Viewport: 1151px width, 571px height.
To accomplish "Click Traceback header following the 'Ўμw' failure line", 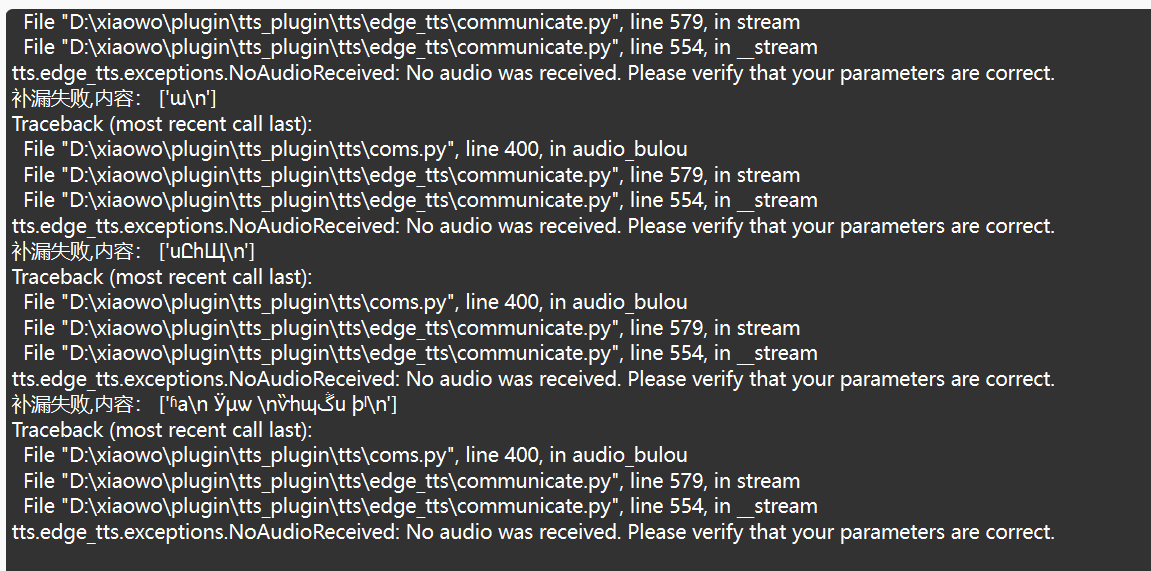I will click(x=162, y=429).
